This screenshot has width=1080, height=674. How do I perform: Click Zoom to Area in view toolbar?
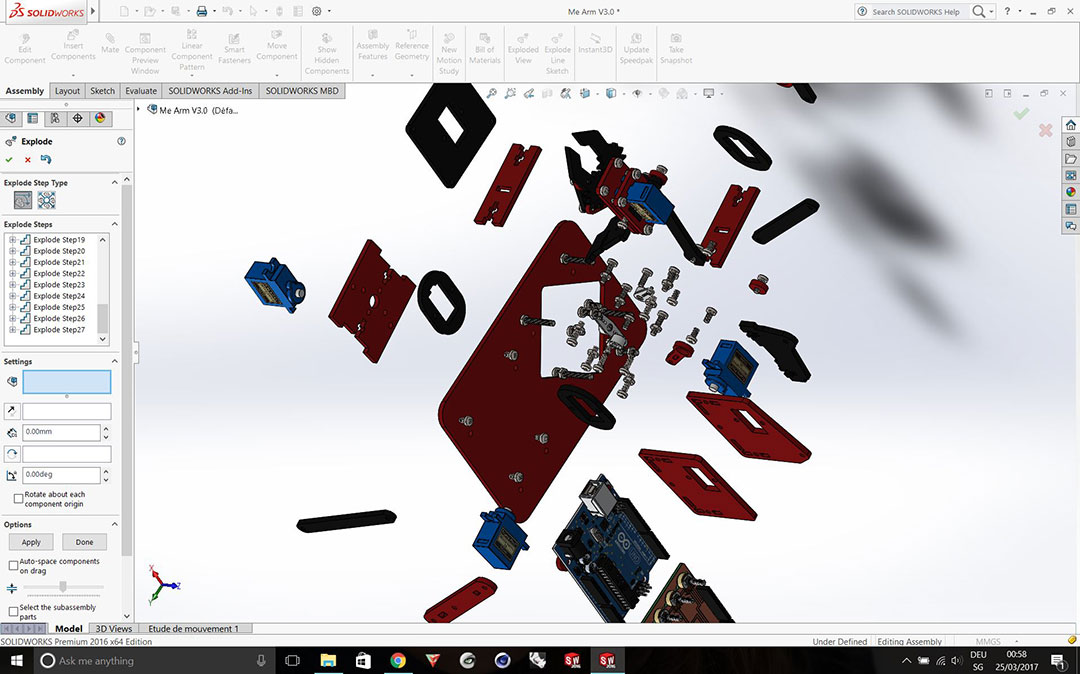tap(510, 94)
